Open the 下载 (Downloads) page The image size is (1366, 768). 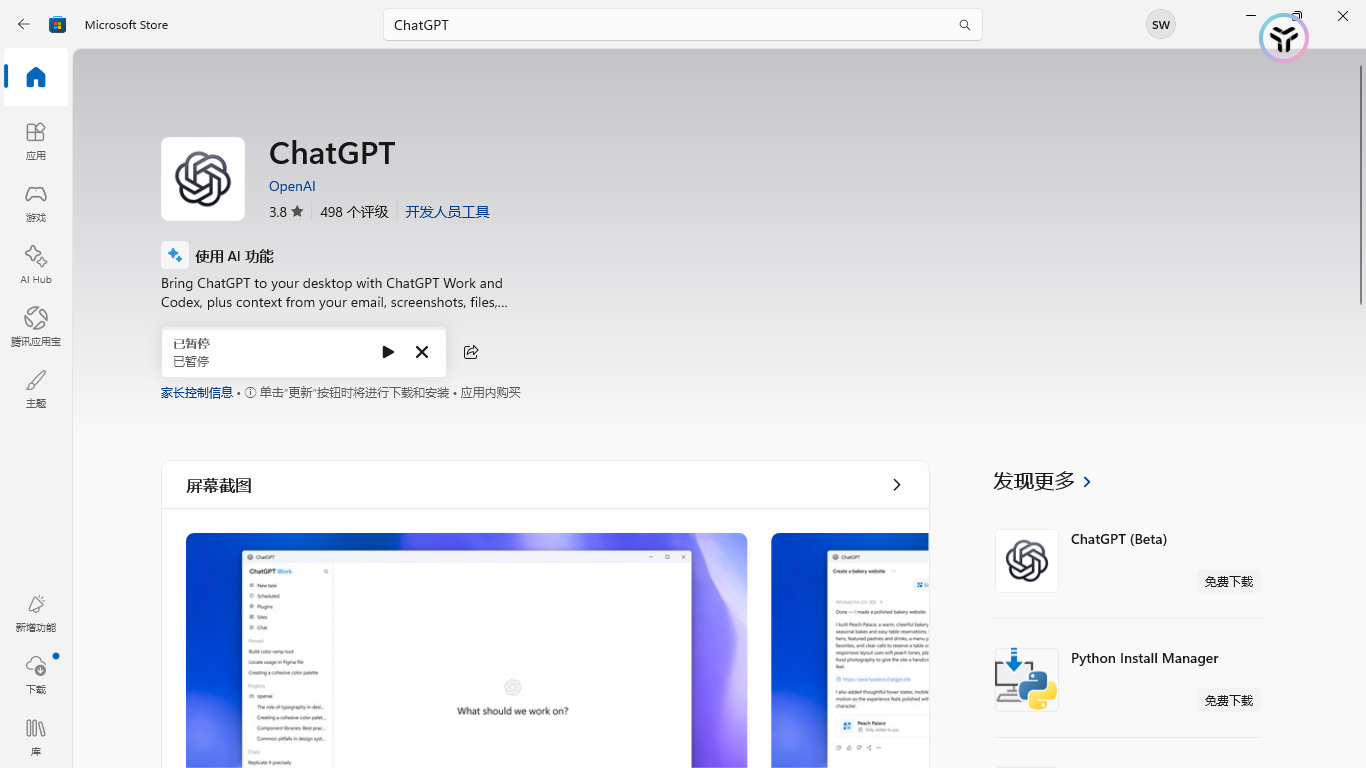tap(36, 675)
